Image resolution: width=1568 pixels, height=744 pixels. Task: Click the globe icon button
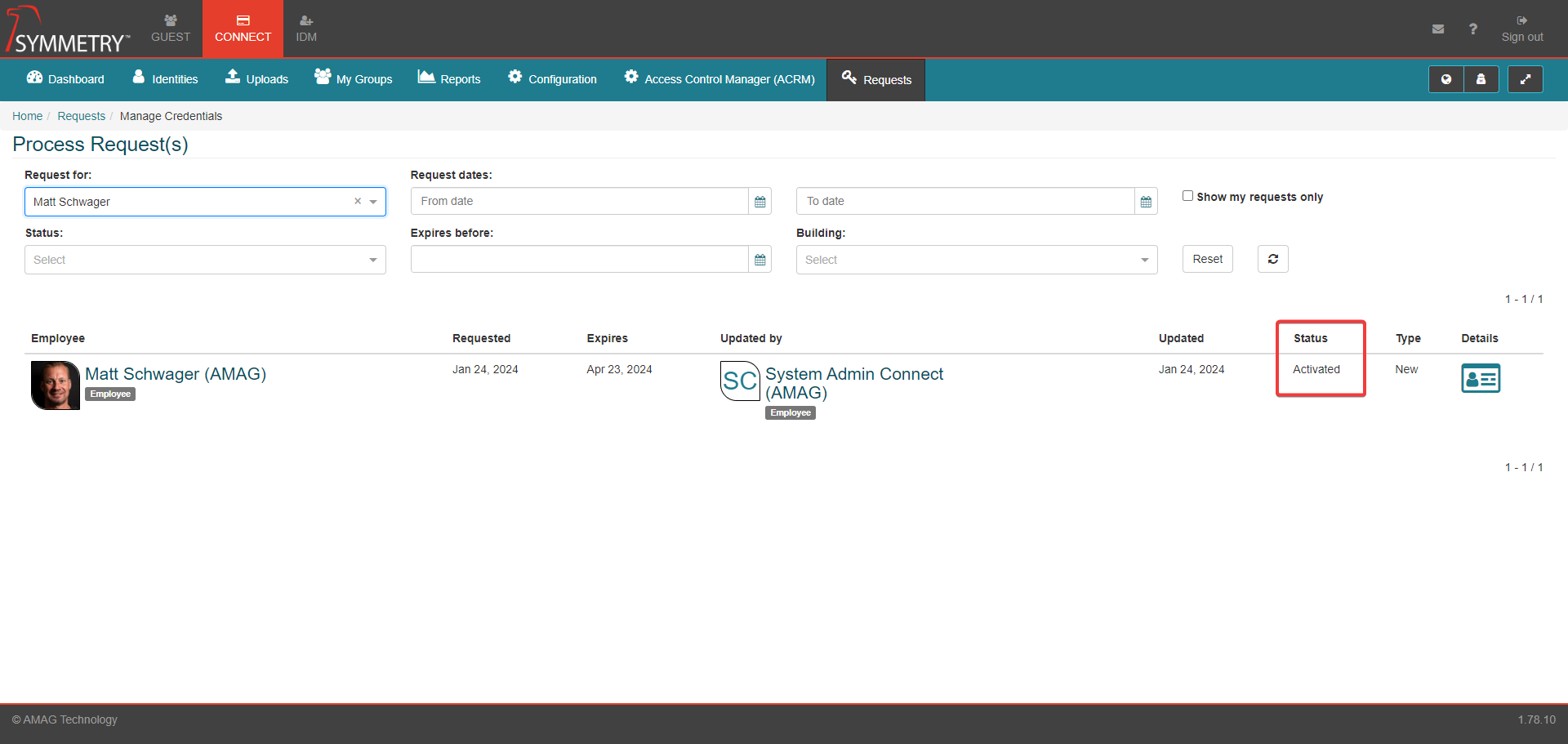coord(1446,79)
